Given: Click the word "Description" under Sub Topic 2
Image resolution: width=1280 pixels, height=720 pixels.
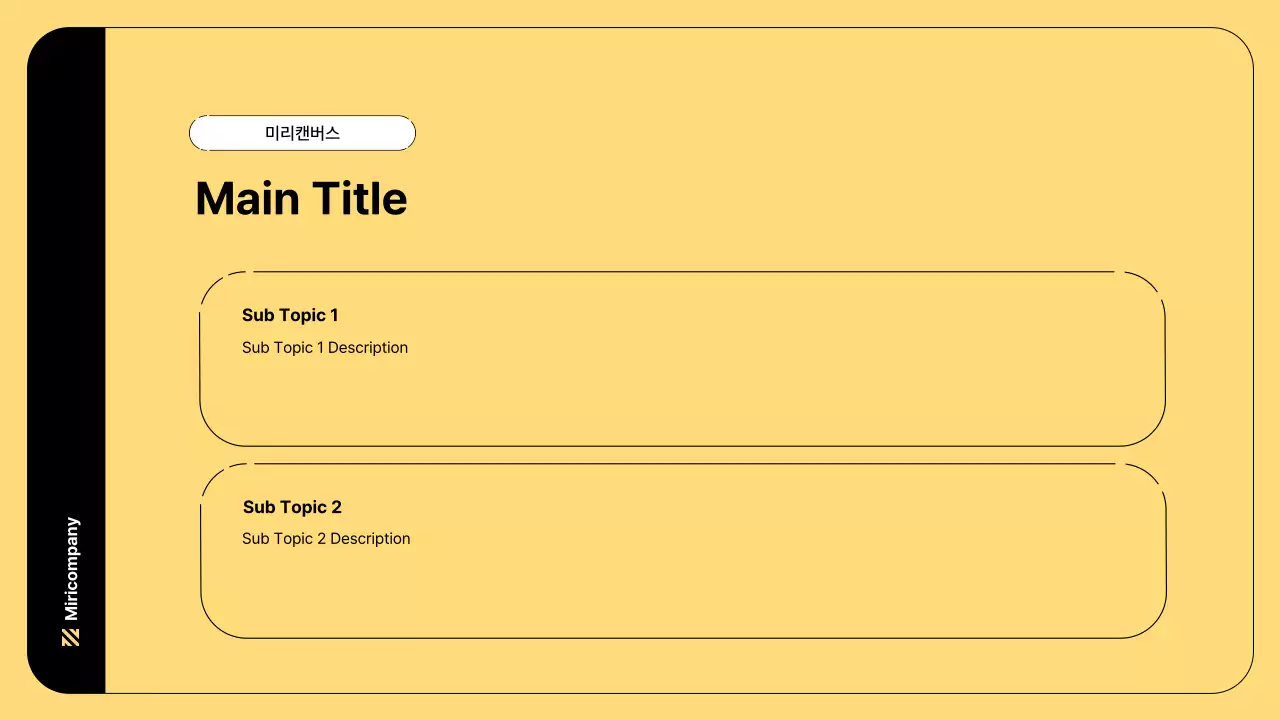Looking at the screenshot, I should click(370, 539).
